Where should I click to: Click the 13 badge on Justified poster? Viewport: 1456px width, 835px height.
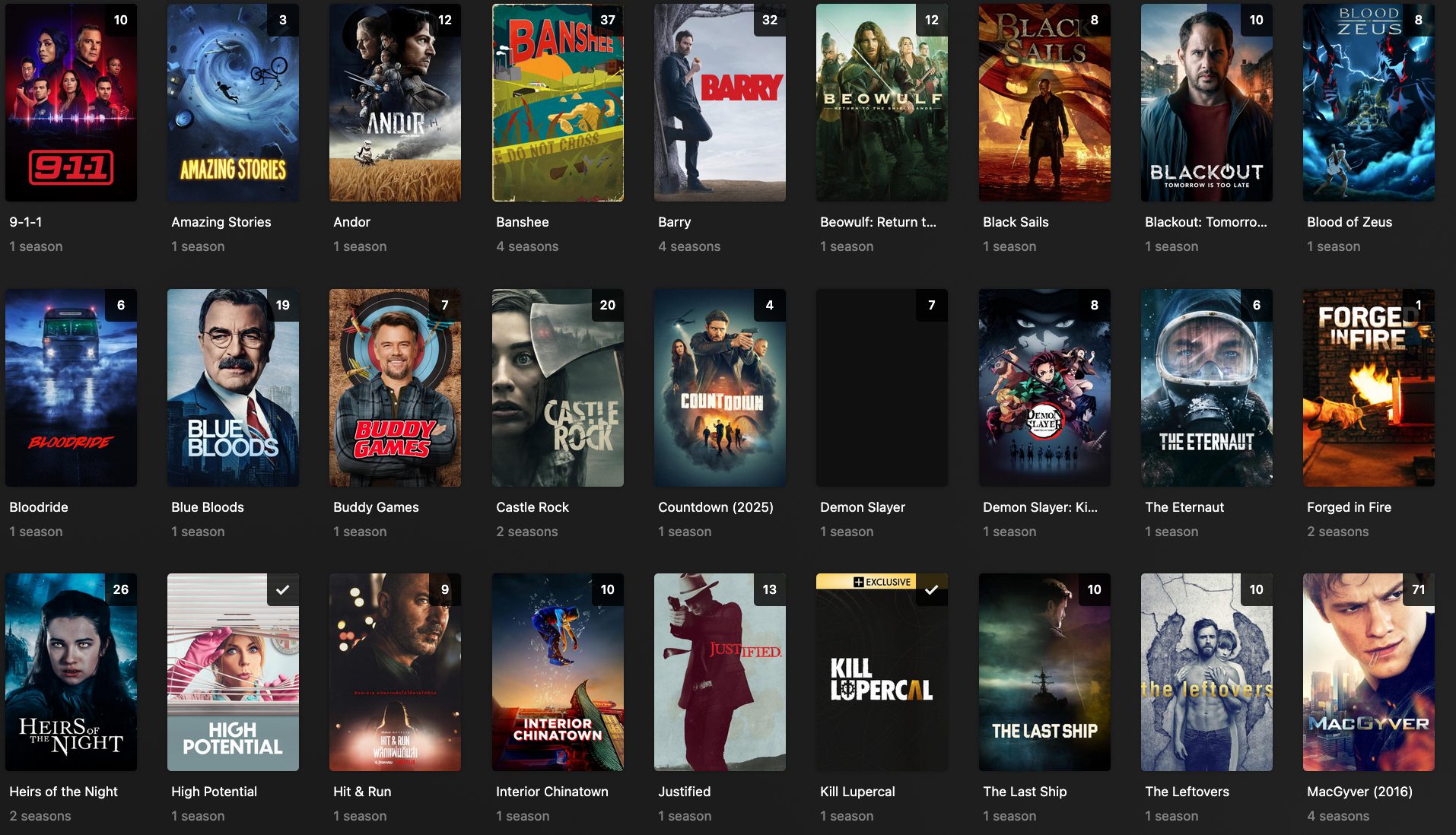[x=770, y=589]
